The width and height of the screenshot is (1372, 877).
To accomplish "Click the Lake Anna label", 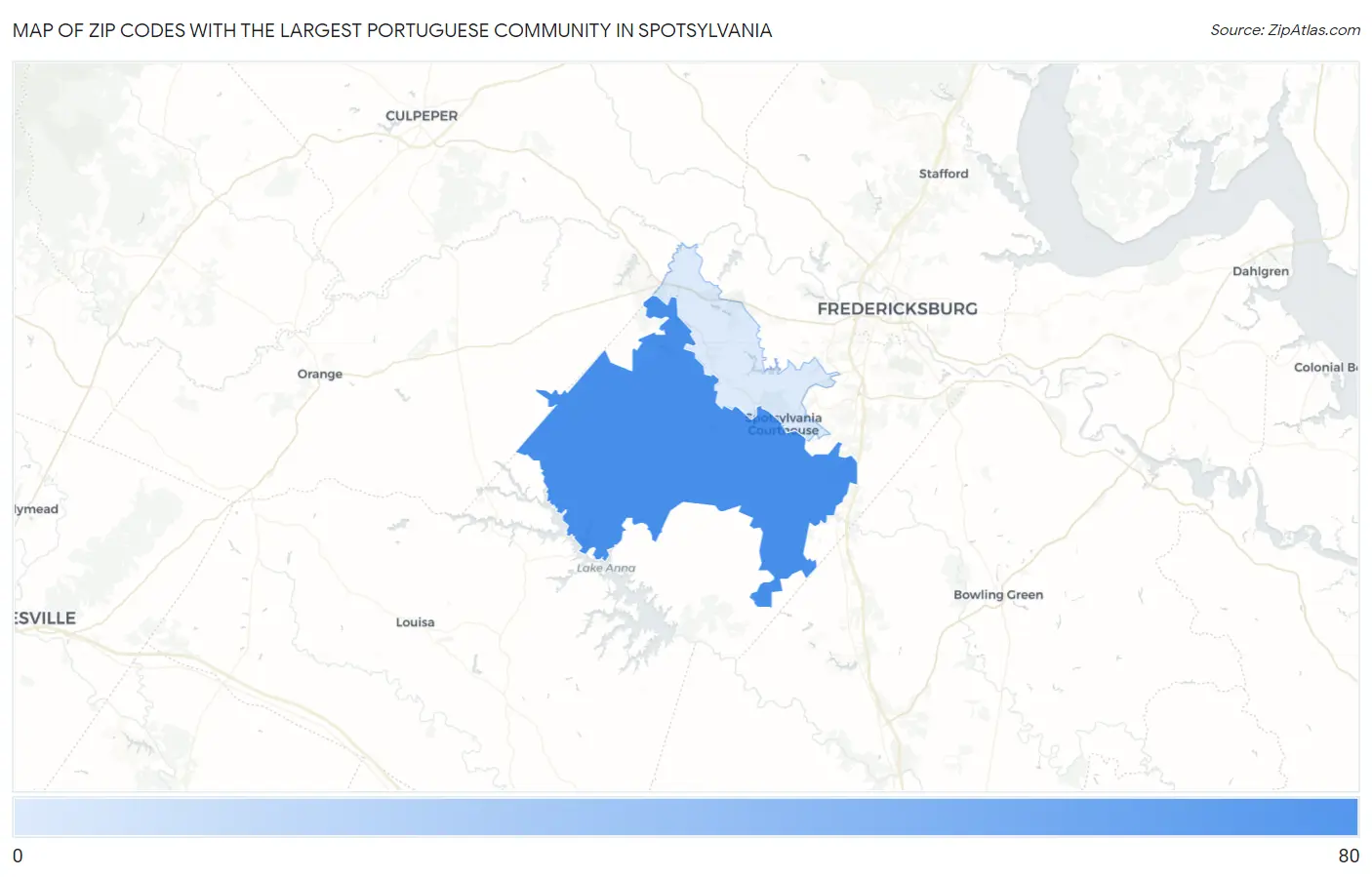I will tap(606, 568).
